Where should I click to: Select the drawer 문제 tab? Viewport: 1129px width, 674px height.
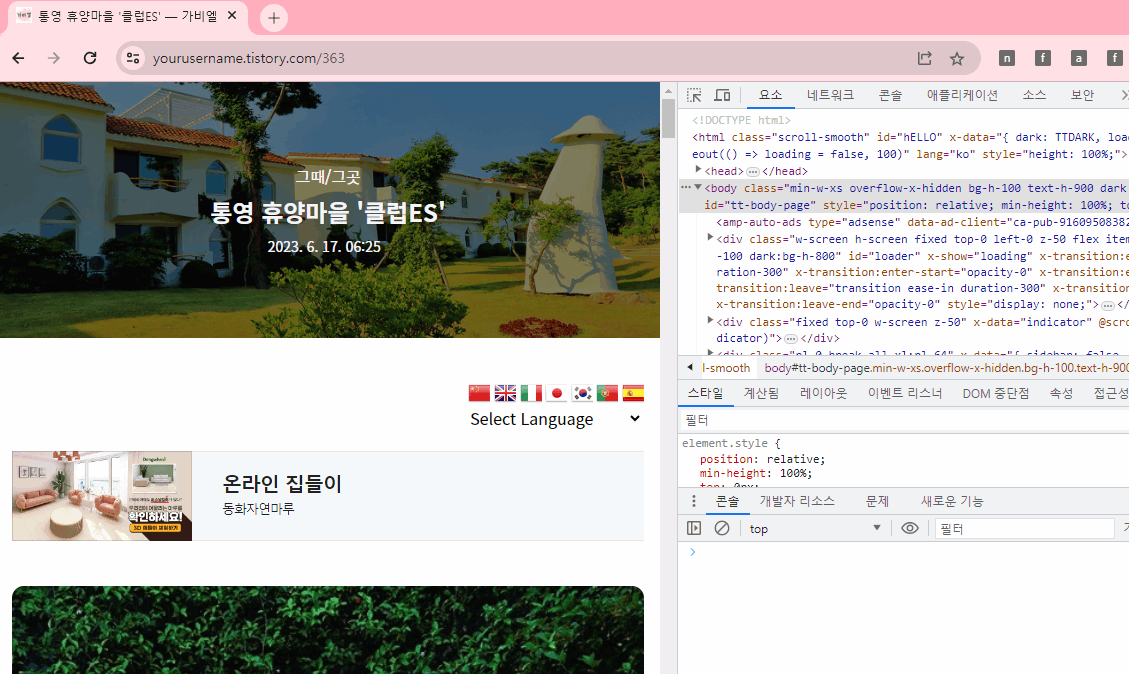(x=877, y=501)
